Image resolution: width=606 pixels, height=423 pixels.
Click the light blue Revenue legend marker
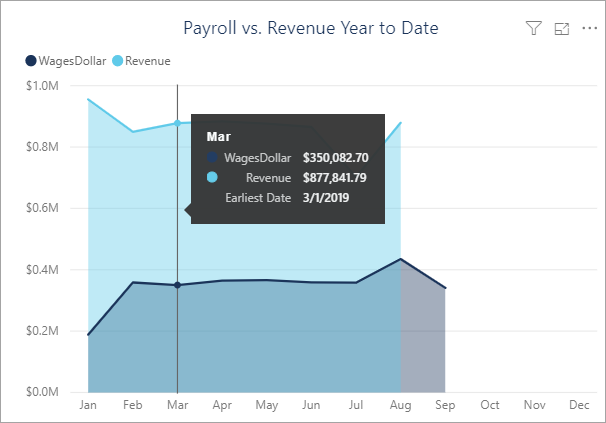point(118,61)
